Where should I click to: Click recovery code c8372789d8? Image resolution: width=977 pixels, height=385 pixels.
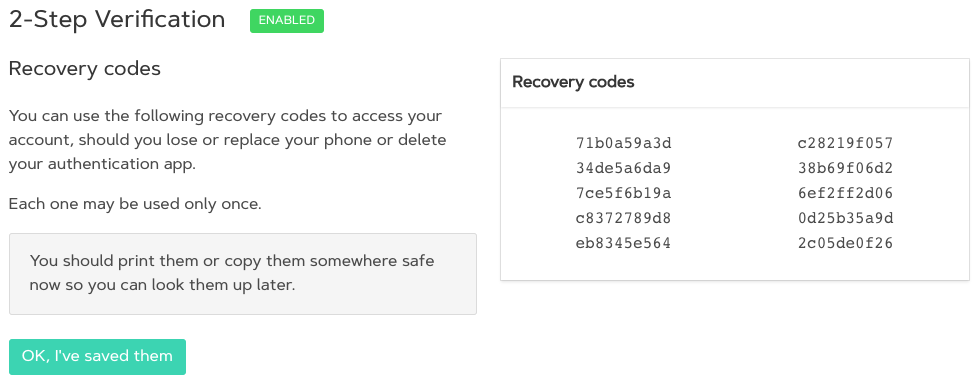pyautogui.click(x=624, y=218)
